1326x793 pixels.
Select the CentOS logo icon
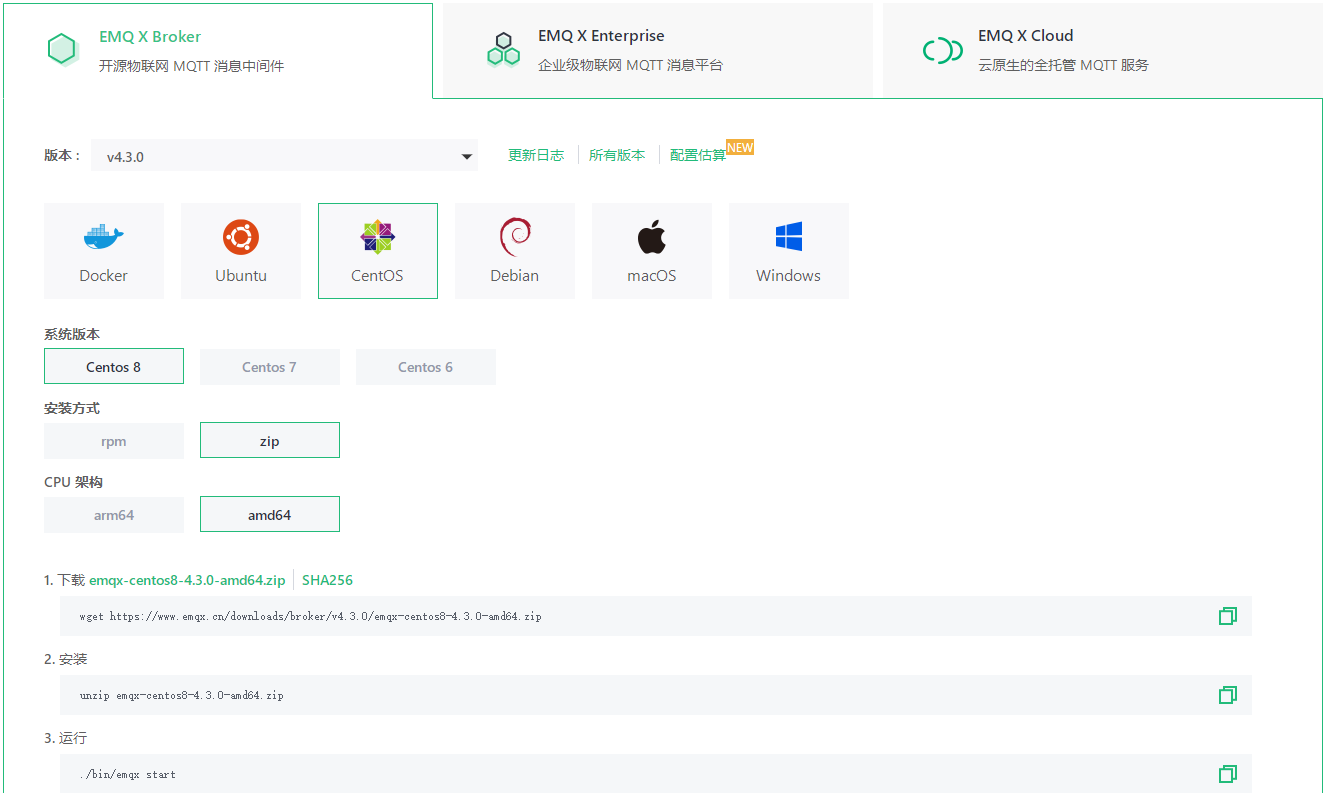pos(378,237)
